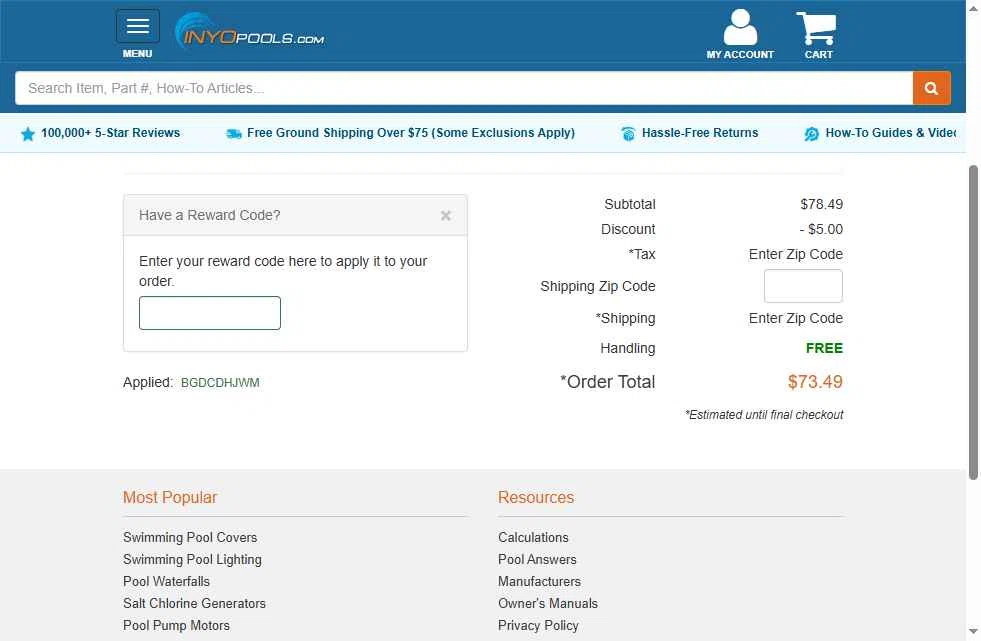This screenshot has width=981, height=641.
Task: Click the green FREE handling text
Action: click(x=824, y=348)
